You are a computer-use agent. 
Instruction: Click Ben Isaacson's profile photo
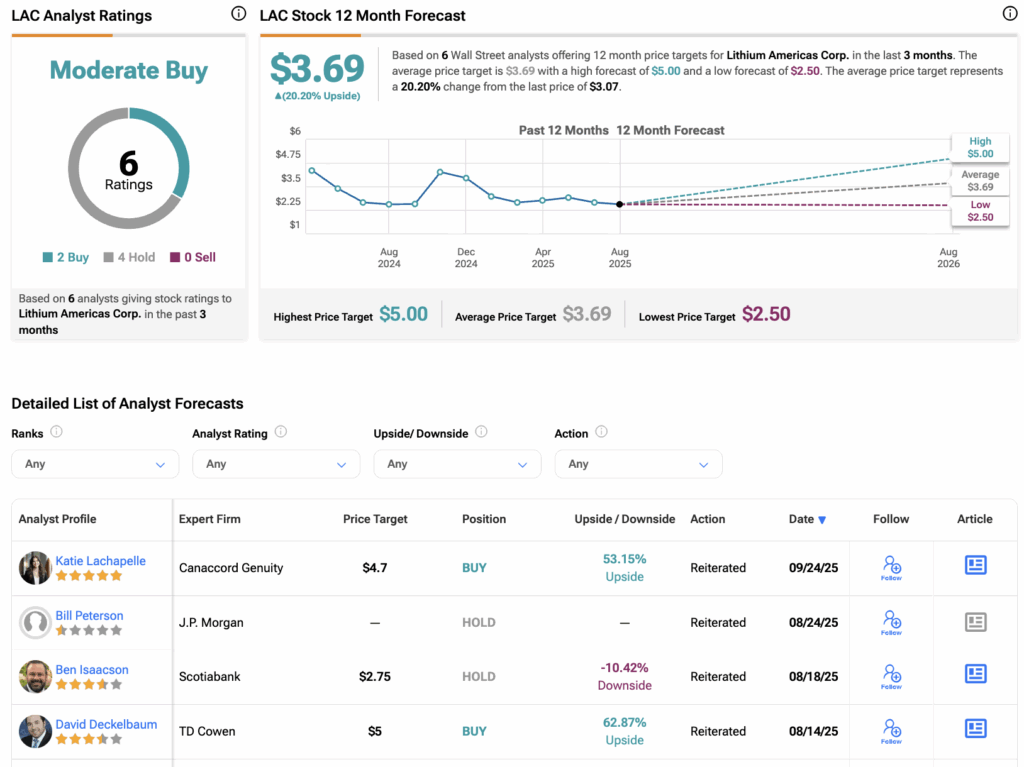[35, 677]
